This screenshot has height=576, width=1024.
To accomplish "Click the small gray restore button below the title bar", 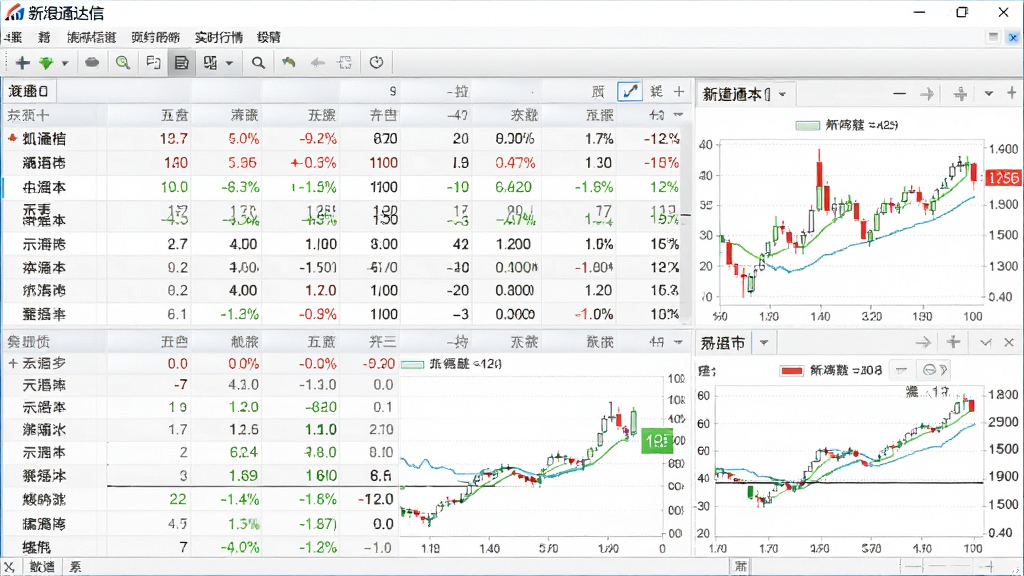I will tap(993, 37).
